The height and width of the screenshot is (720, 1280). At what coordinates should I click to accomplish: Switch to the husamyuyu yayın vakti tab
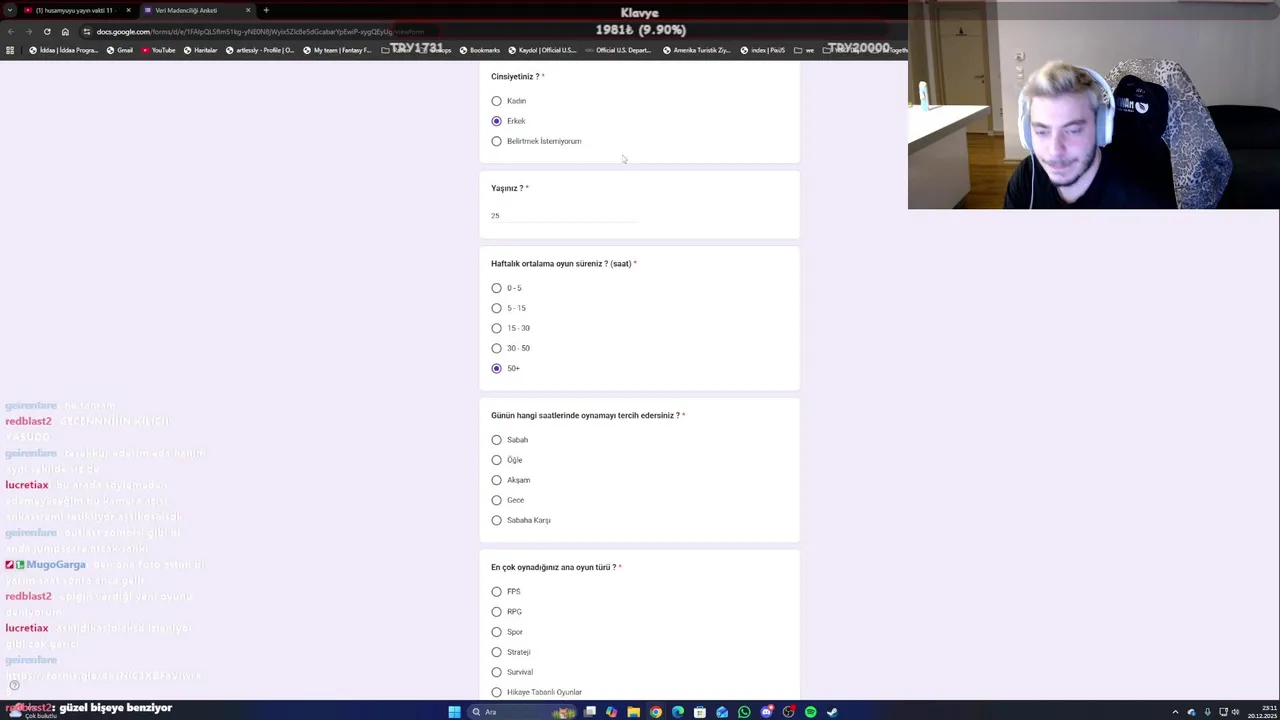75,10
